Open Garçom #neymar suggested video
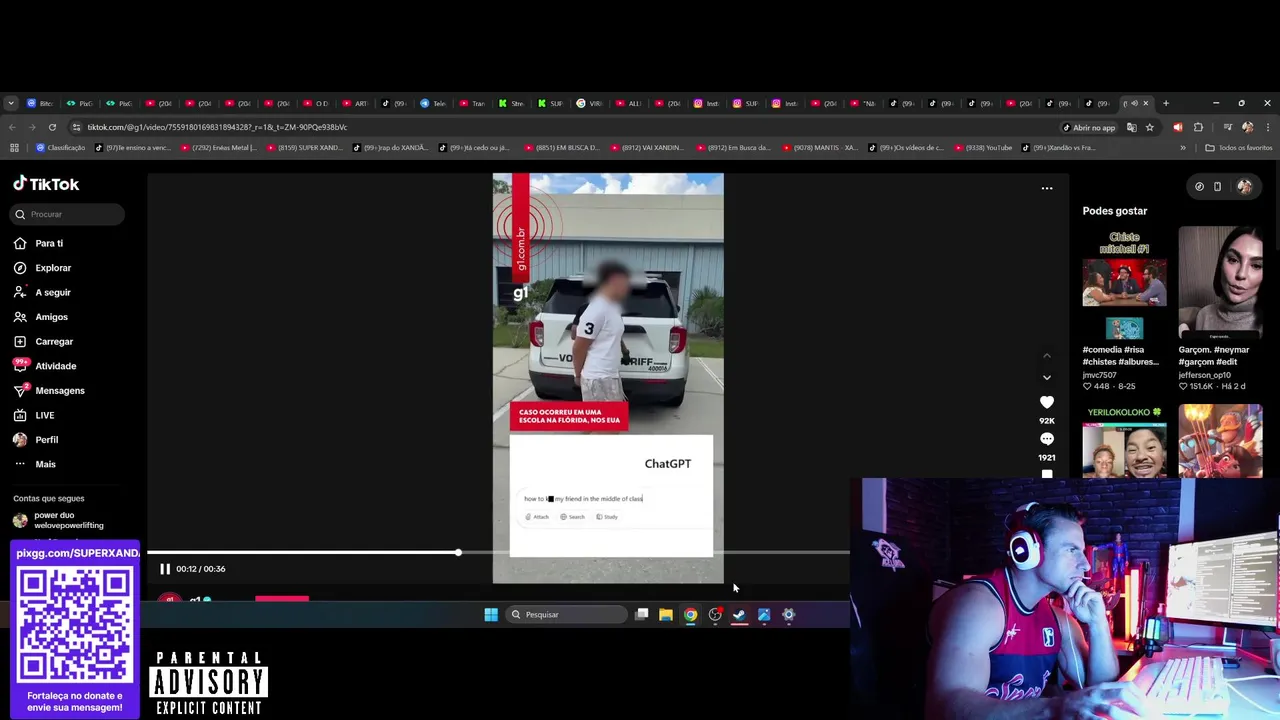This screenshot has height=720, width=1280. point(1220,283)
